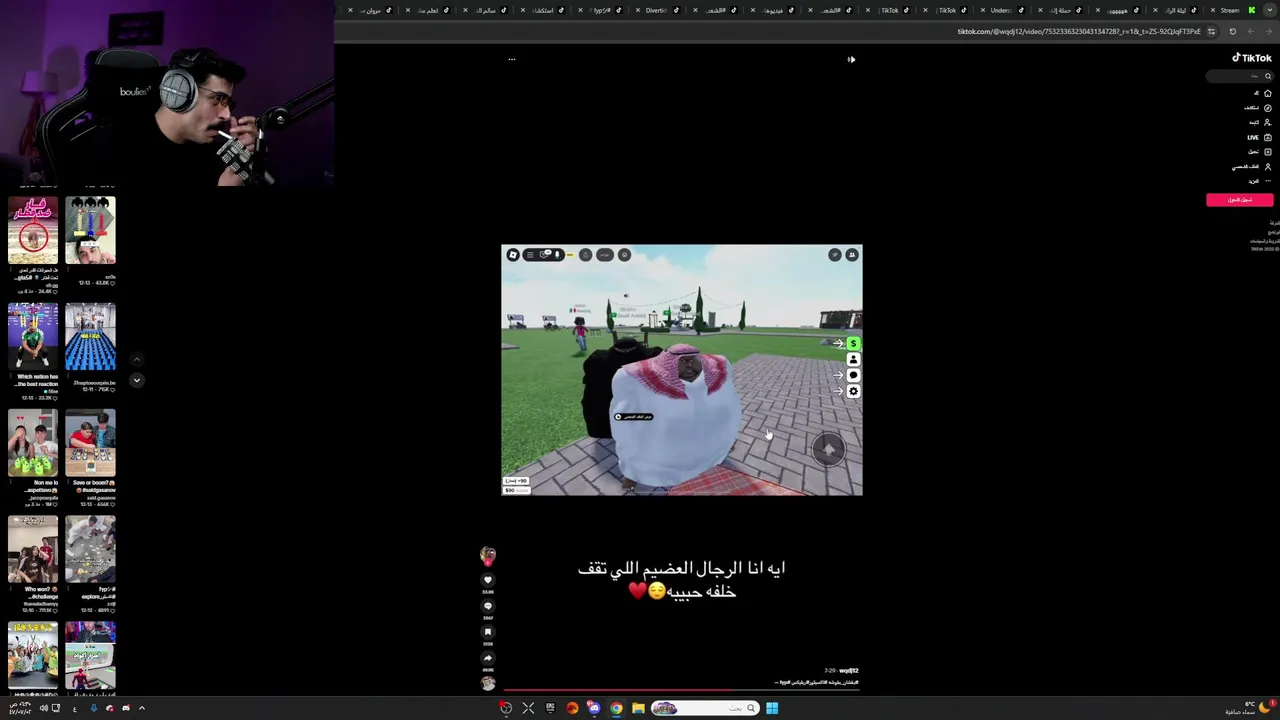This screenshot has height=720, width=1280.
Task: Click the hashtag caption line under the video
Action: tap(818, 682)
